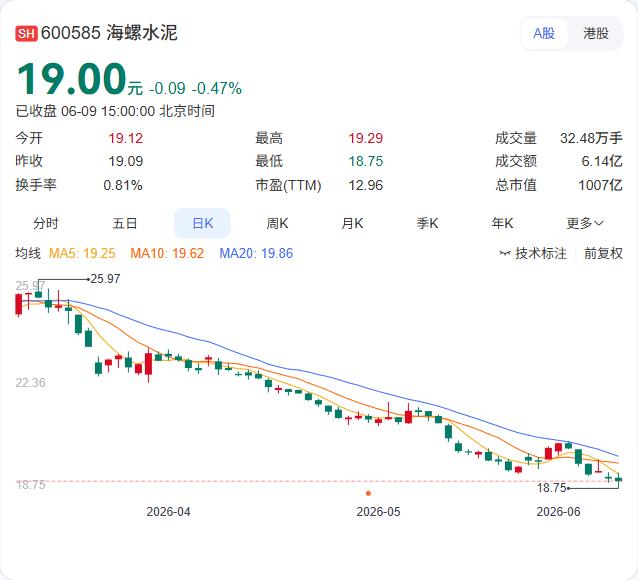Screen dimensions: 638x580
Task: Click the current price 19.00
Action: pos(72,79)
